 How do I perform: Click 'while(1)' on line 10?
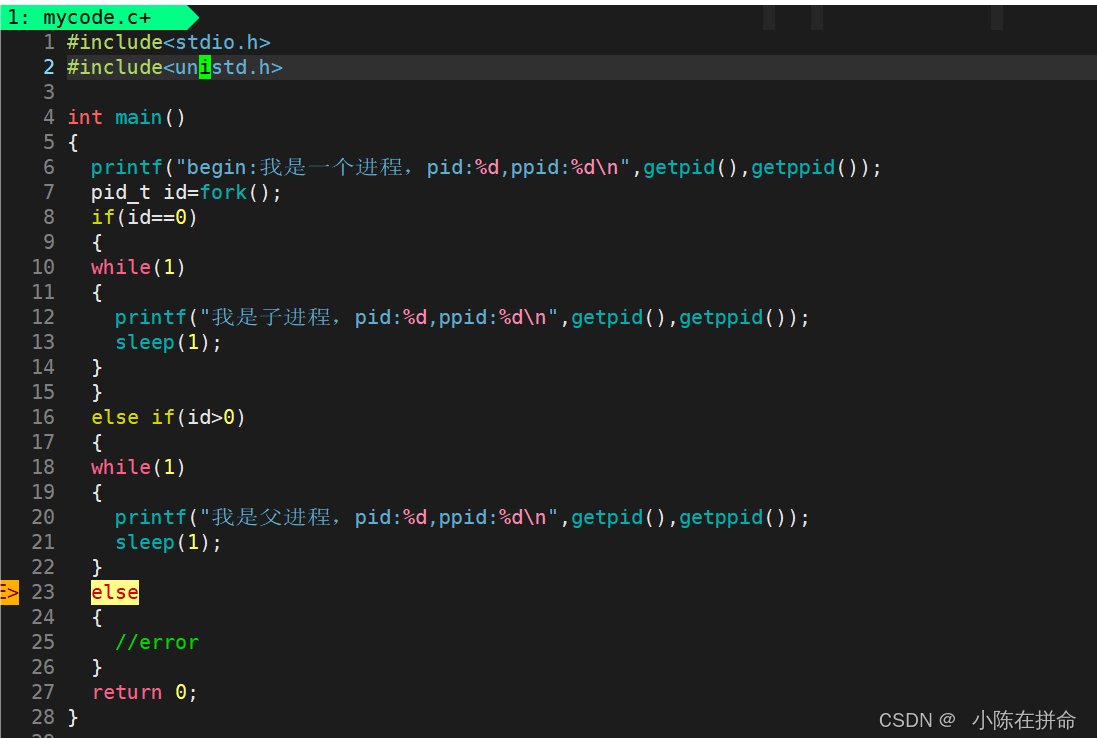(x=138, y=267)
